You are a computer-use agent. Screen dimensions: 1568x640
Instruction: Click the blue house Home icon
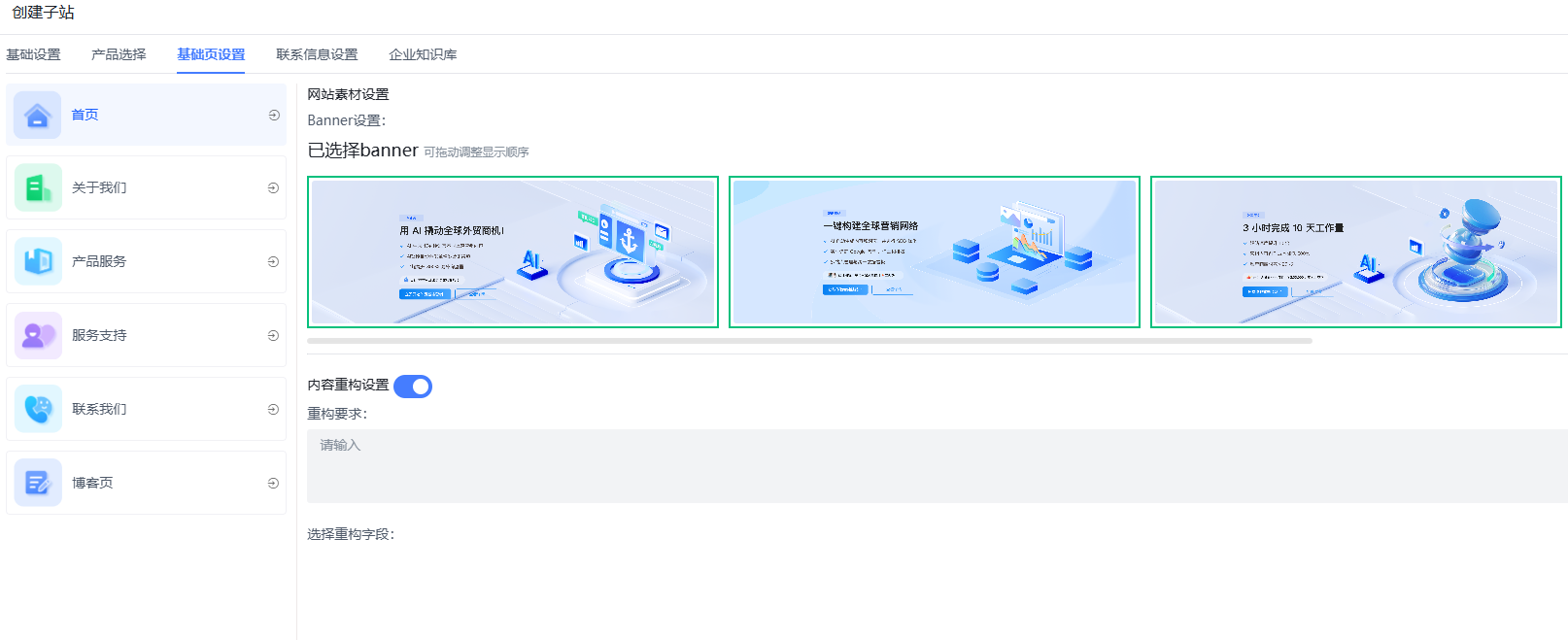pyautogui.click(x=38, y=116)
